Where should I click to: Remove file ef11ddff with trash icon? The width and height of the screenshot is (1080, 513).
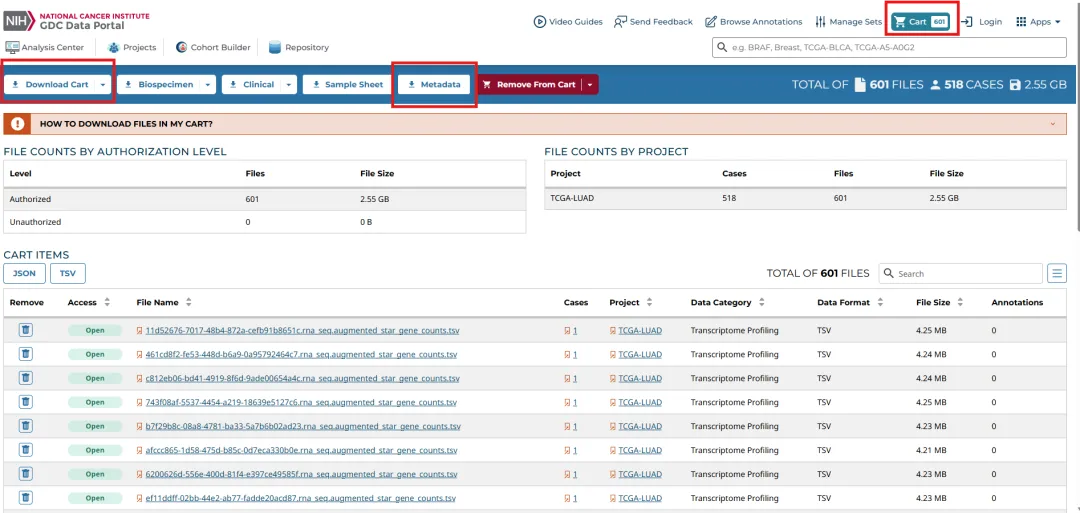pos(25,498)
